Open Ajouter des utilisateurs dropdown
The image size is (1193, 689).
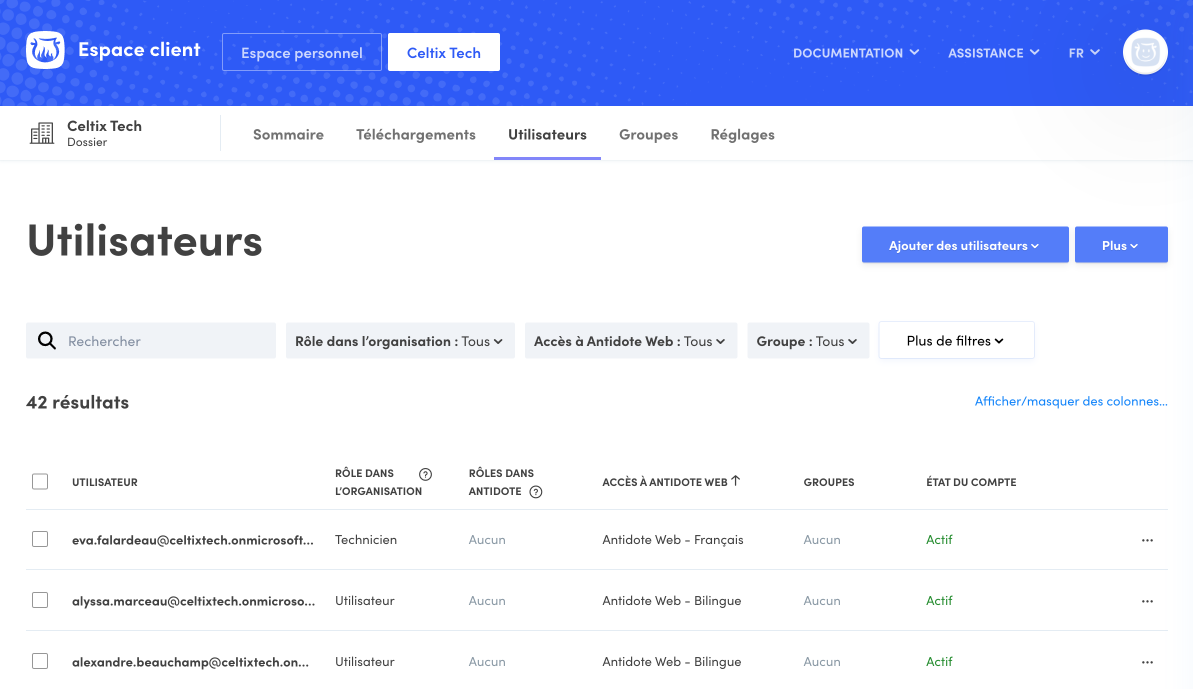(965, 245)
